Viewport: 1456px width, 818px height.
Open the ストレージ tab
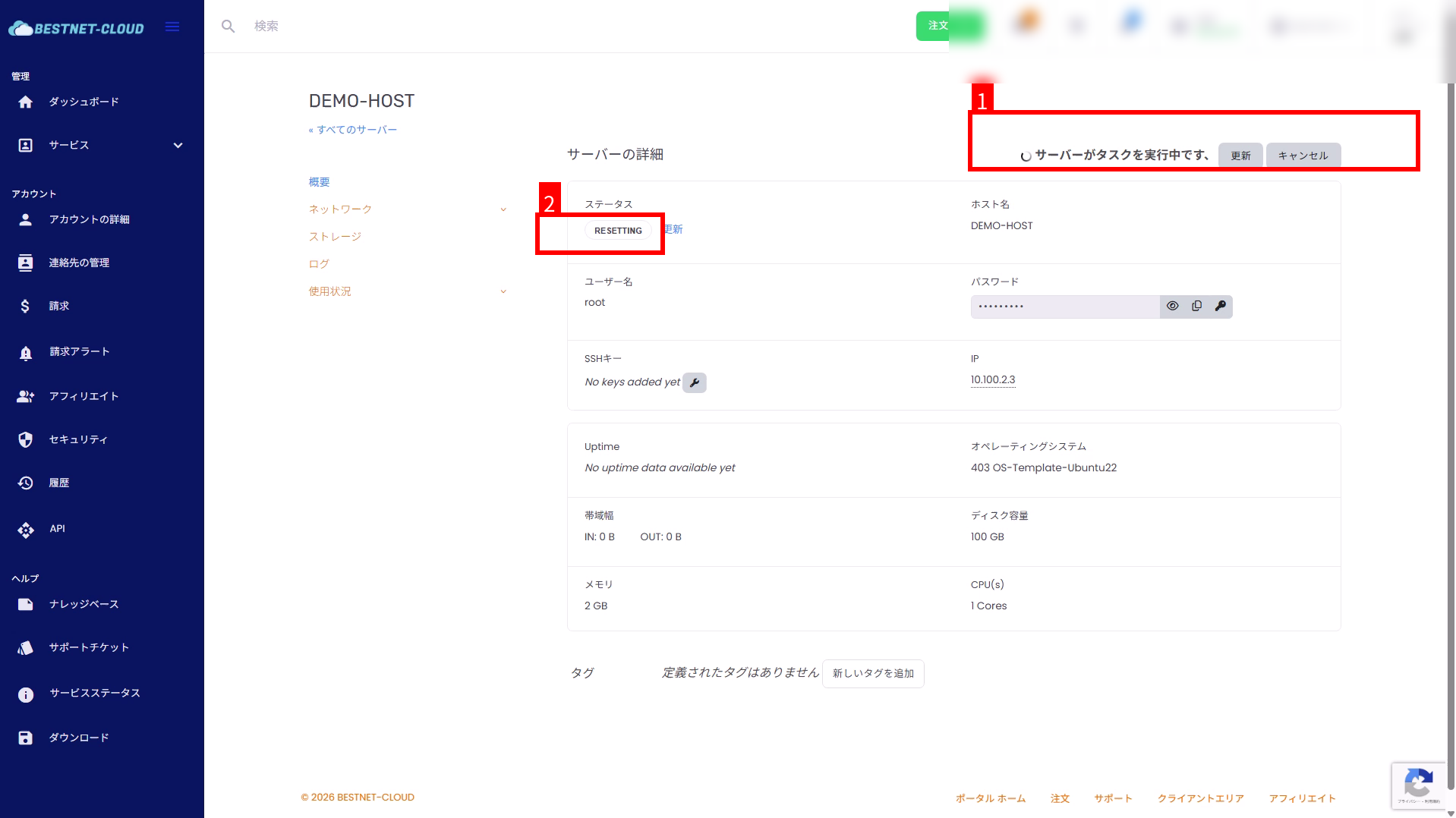[335, 237]
